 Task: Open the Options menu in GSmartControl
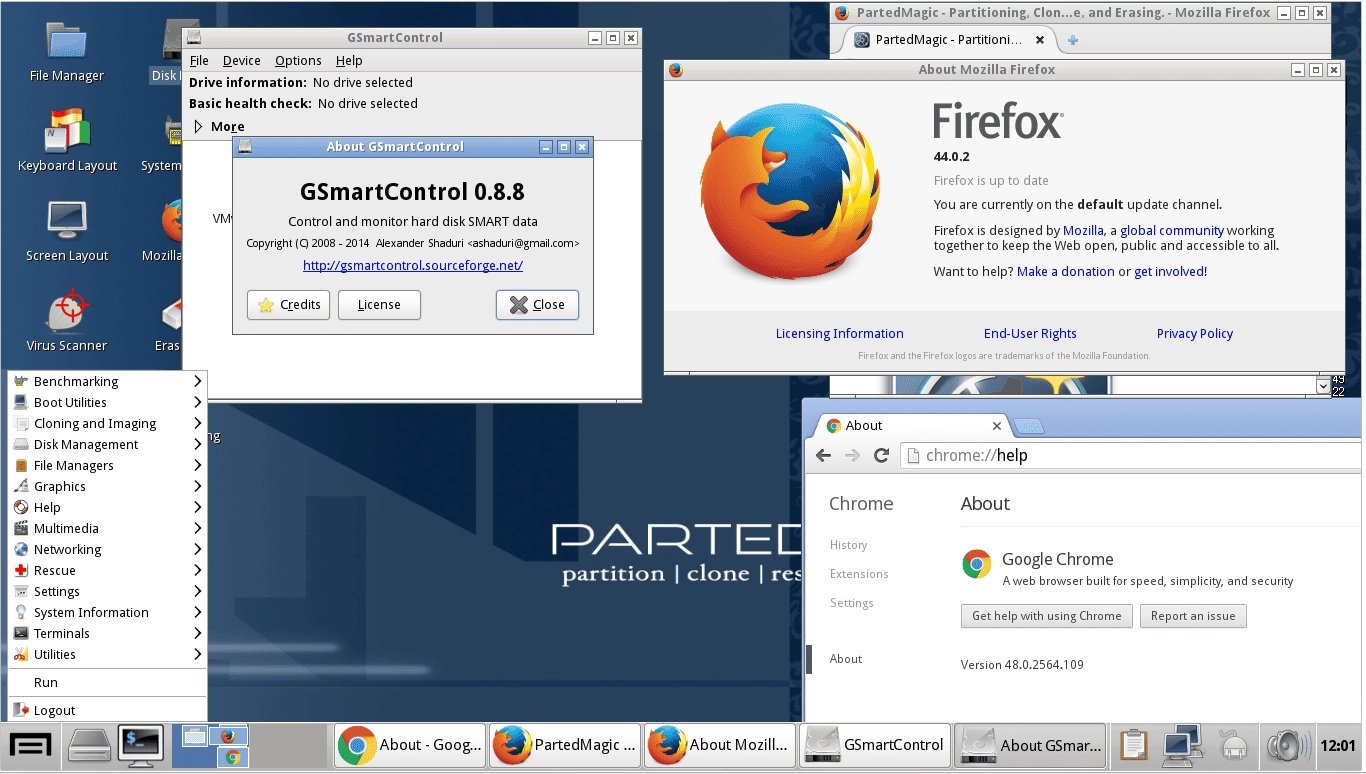click(298, 61)
